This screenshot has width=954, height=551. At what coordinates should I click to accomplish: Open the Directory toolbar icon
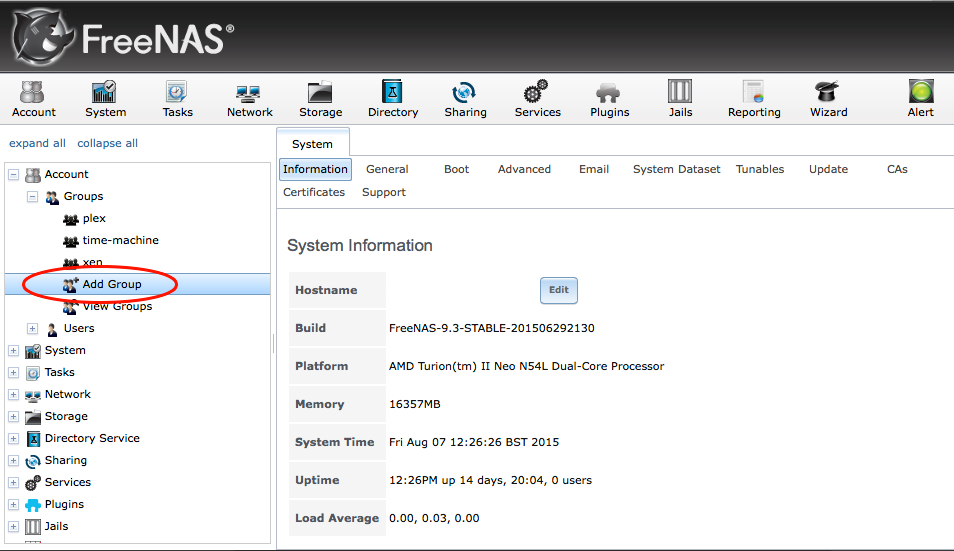pos(392,99)
